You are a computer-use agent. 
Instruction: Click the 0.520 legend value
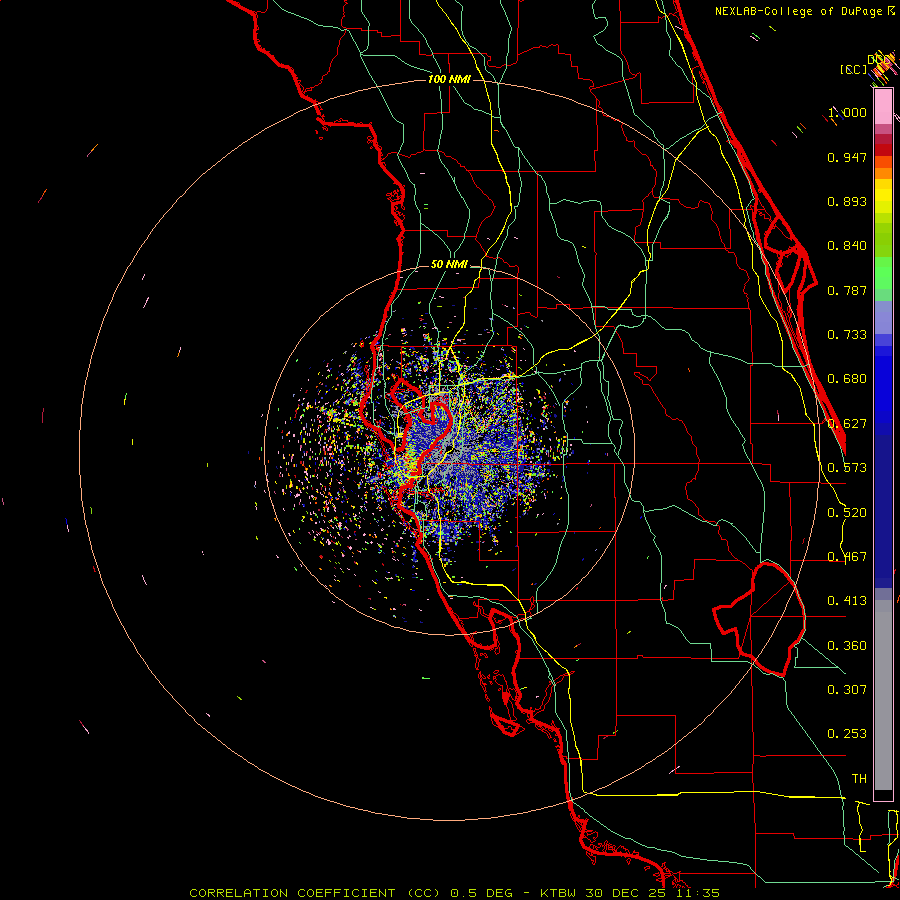coord(847,513)
